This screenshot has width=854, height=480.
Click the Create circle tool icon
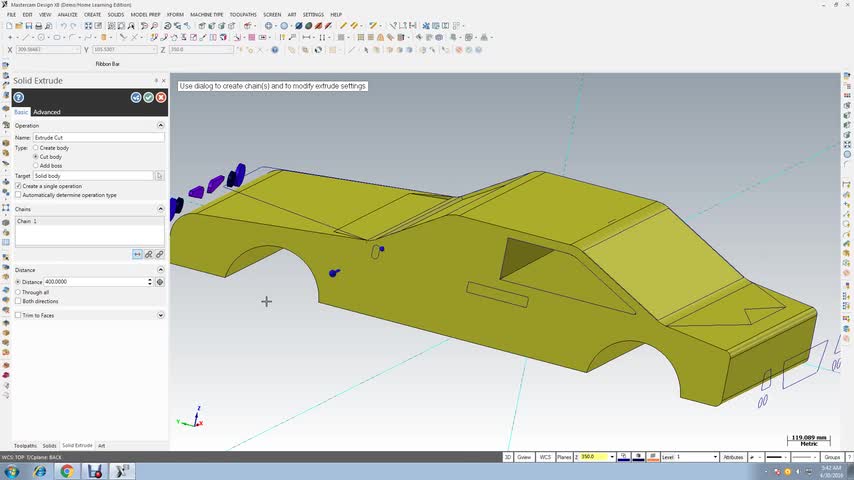(x=41, y=38)
